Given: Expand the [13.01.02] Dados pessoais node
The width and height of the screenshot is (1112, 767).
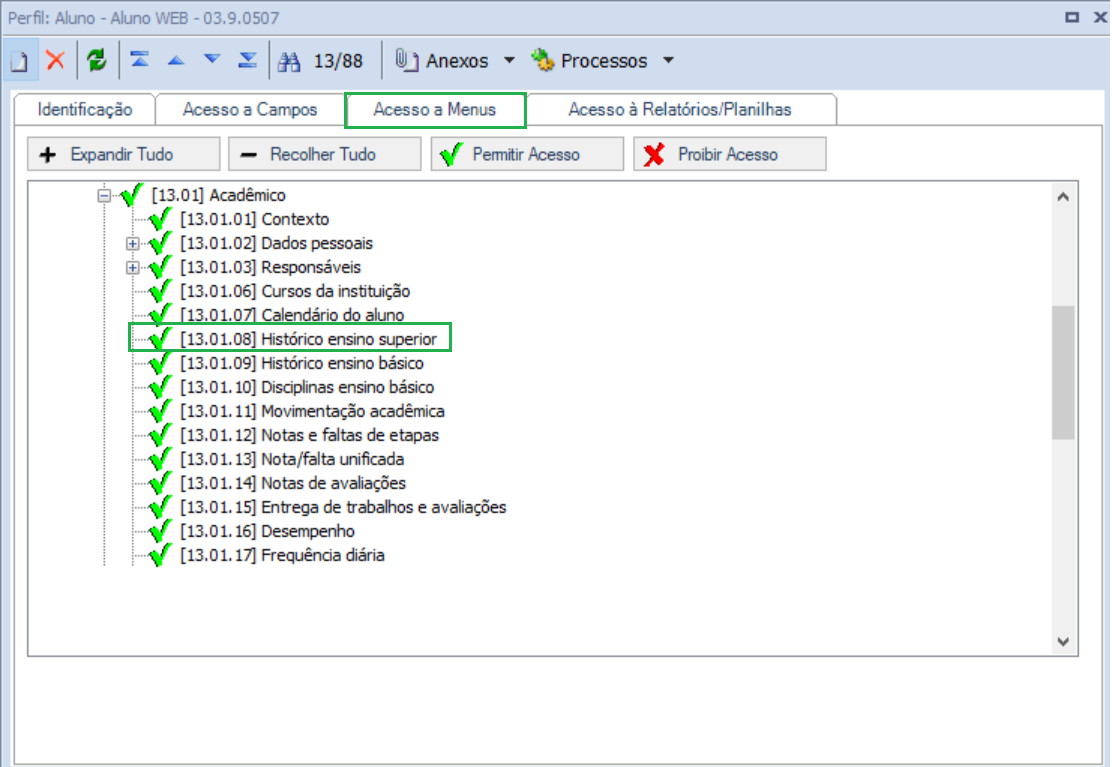Looking at the screenshot, I should (133, 243).
